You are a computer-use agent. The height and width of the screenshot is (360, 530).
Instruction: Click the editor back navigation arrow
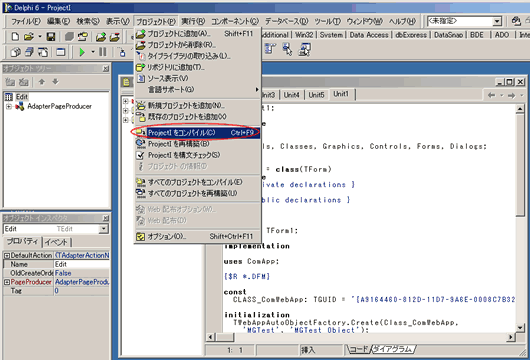(x=491, y=96)
